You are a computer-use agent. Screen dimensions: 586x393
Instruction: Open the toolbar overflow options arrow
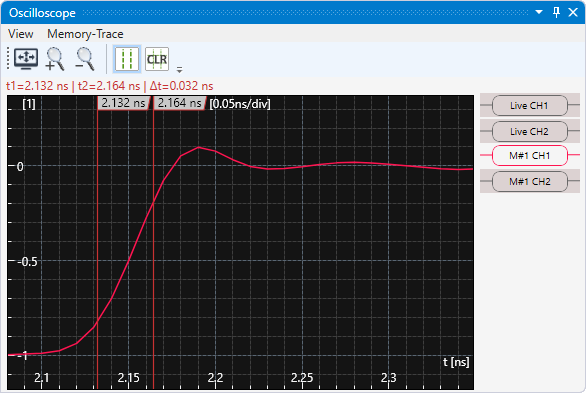click(179, 69)
